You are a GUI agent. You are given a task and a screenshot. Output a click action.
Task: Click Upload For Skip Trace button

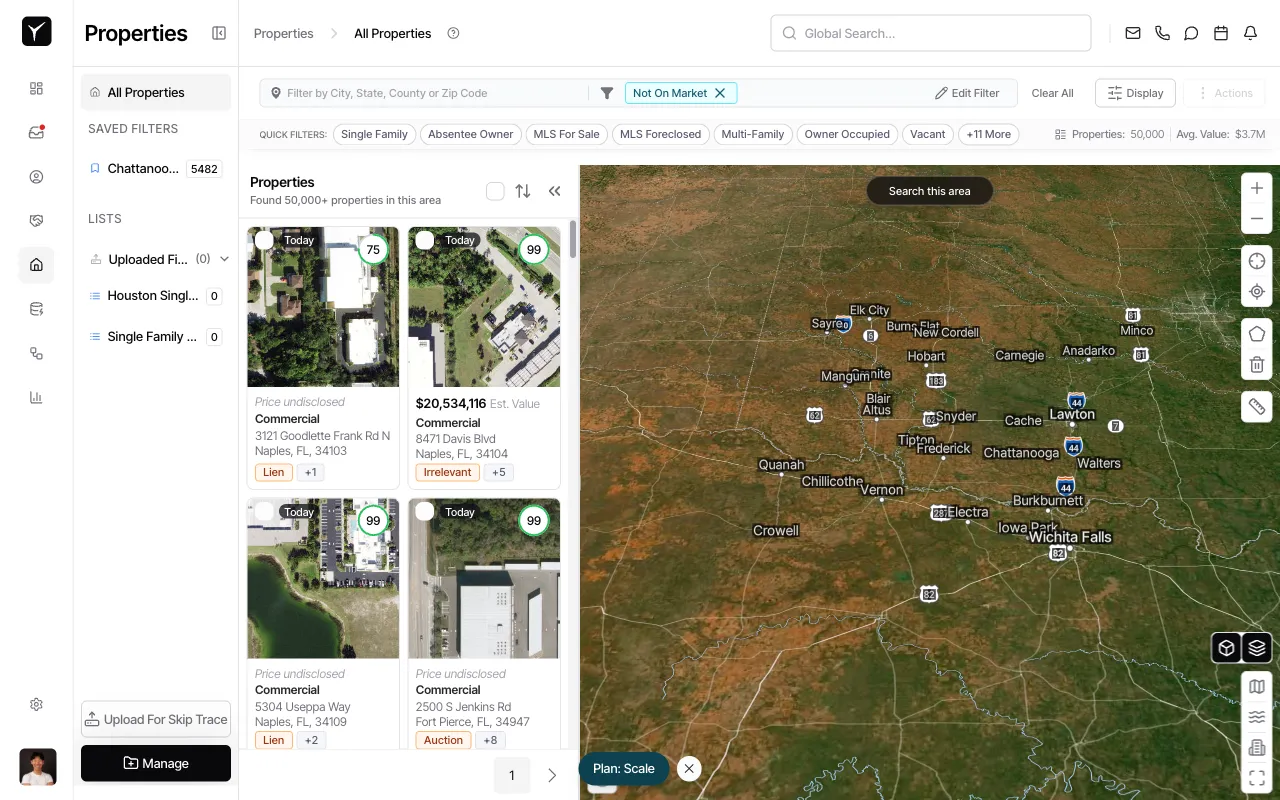tap(156, 719)
